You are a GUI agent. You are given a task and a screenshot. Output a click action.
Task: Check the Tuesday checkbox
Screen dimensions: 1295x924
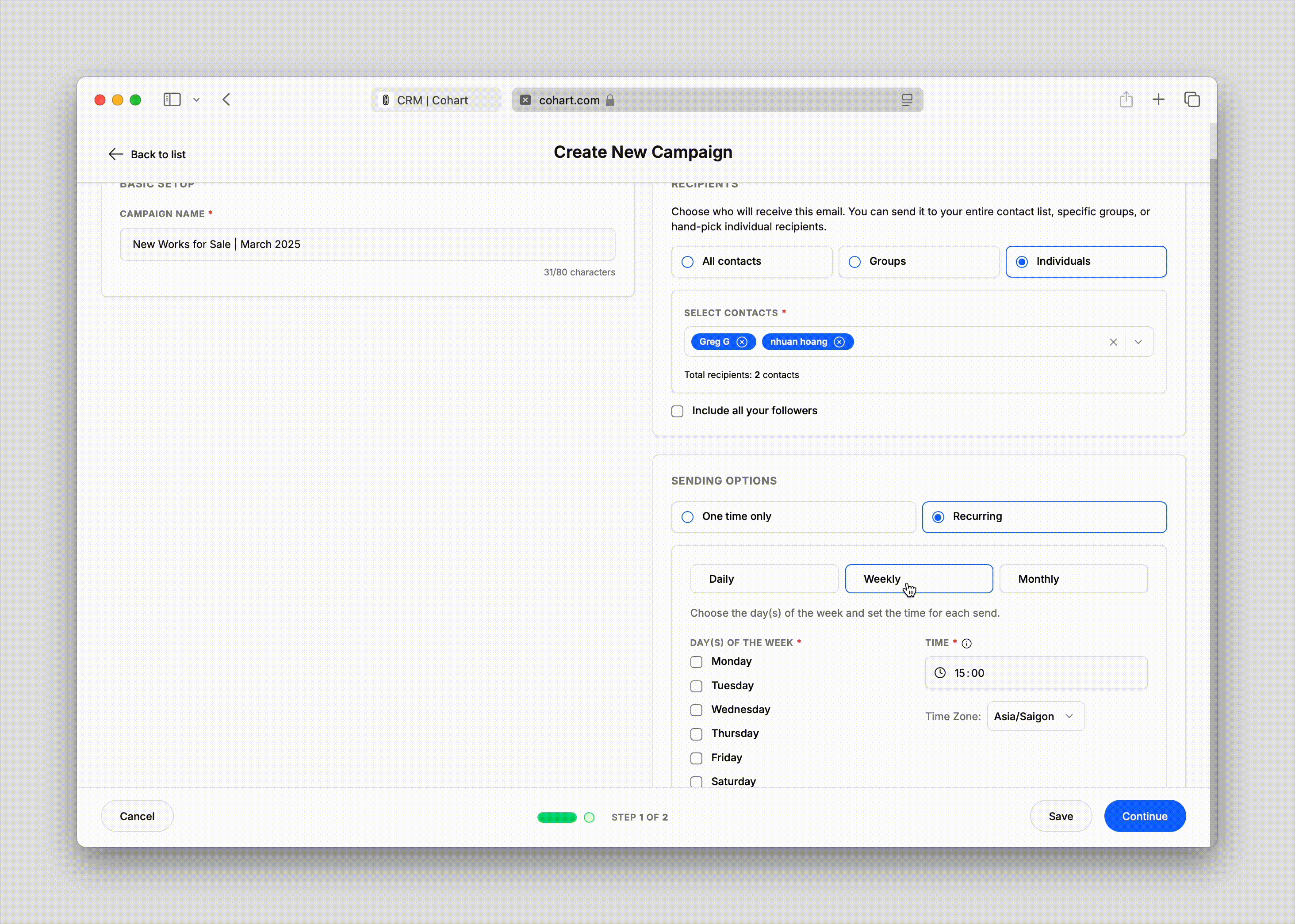696,686
